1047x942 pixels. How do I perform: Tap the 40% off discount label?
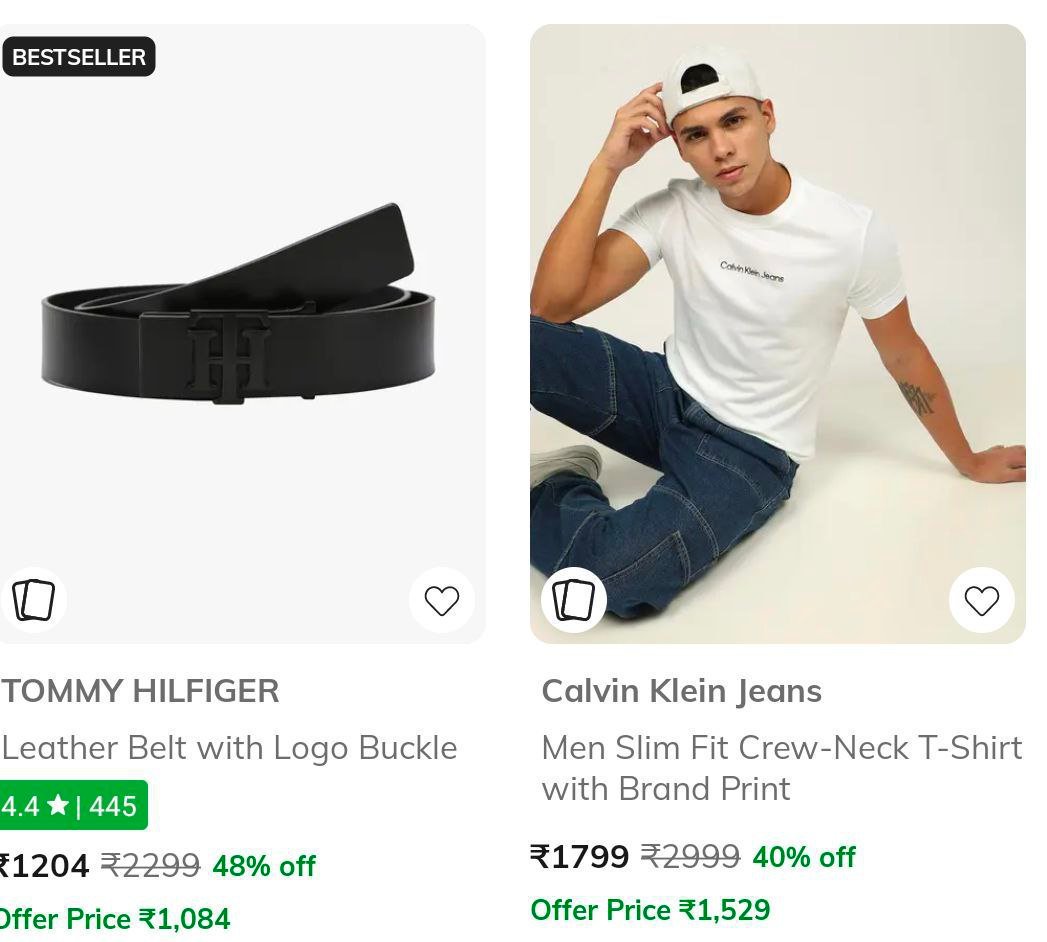[804, 857]
